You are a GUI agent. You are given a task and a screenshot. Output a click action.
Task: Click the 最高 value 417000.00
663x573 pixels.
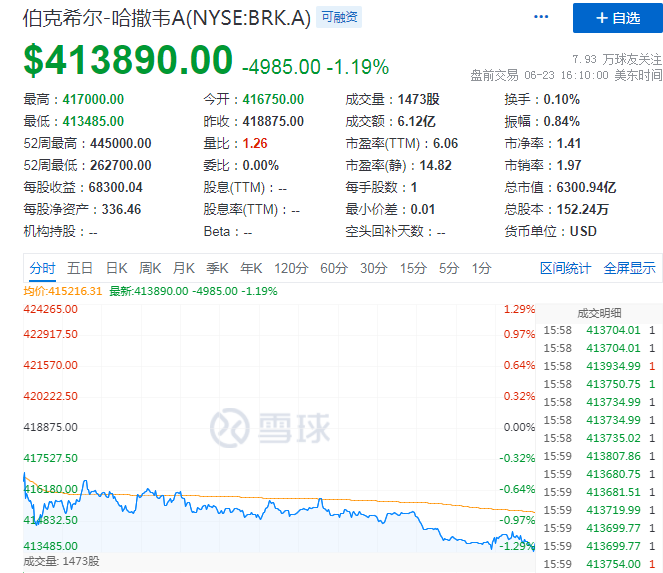tap(93, 99)
